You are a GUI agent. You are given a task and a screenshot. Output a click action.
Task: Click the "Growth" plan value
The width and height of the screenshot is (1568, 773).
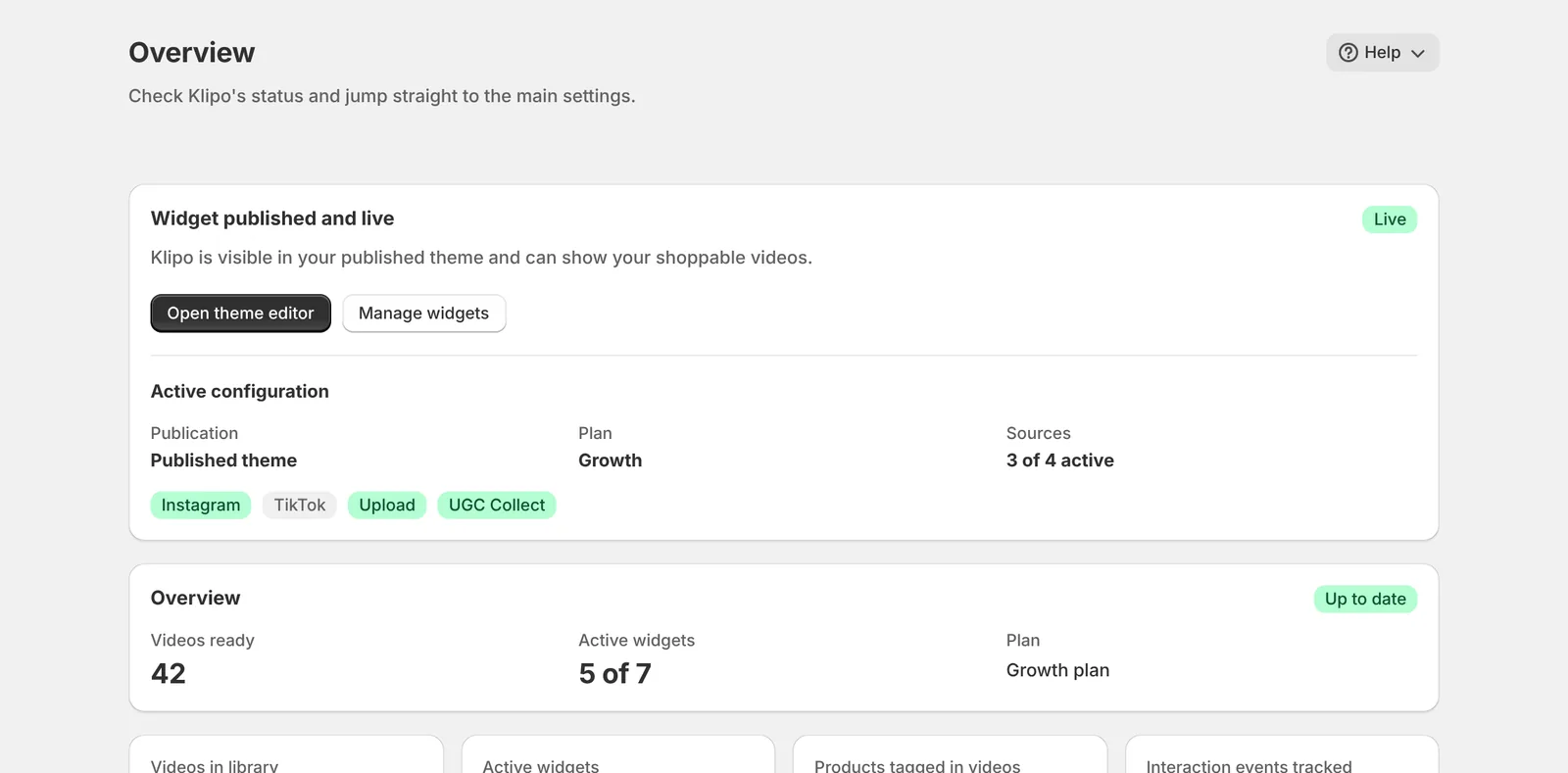pyautogui.click(x=610, y=460)
